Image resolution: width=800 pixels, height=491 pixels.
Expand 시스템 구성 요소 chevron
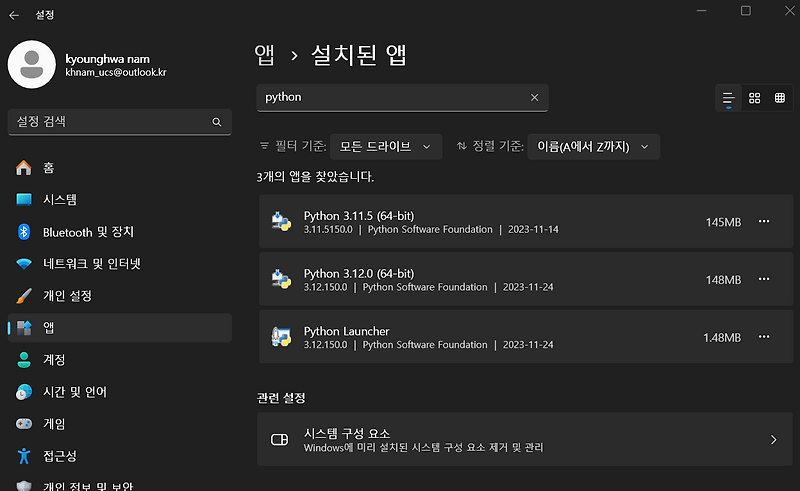pos(773,439)
